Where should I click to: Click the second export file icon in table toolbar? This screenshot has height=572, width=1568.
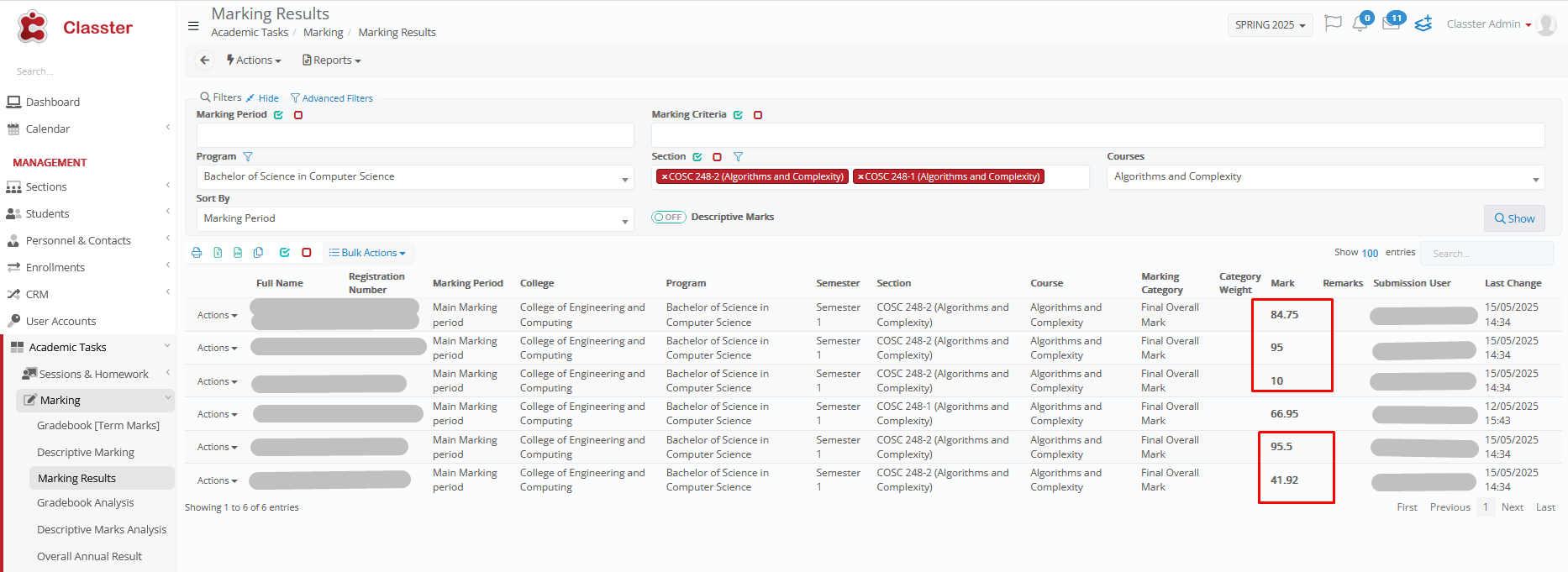tap(238, 253)
